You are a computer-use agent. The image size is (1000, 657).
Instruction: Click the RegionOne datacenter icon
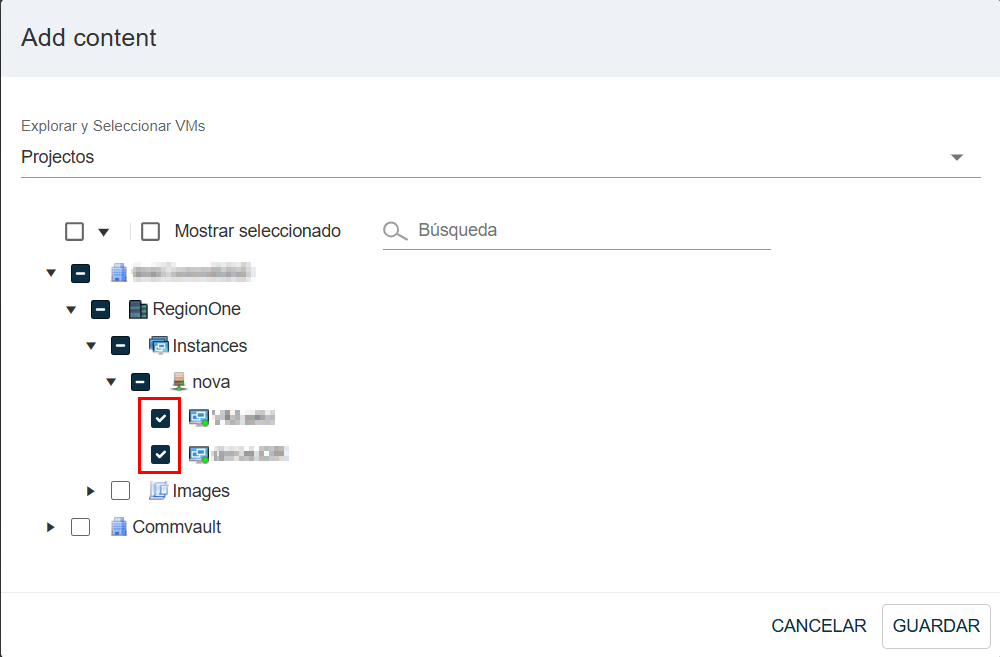[x=139, y=309]
